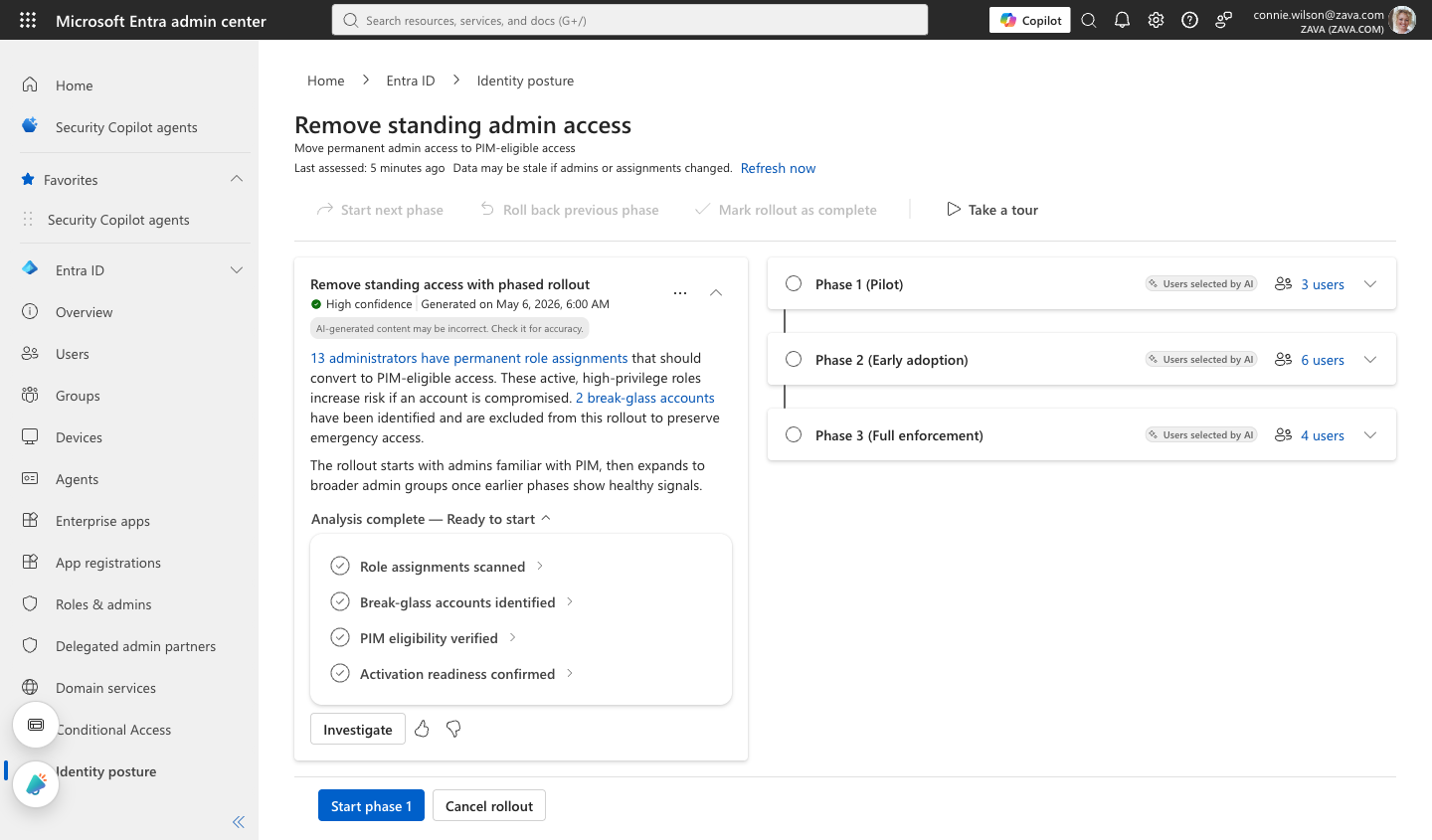The image size is (1432, 840).
Task: Open 13 administrators permanent role assignments link
Action: click(469, 358)
